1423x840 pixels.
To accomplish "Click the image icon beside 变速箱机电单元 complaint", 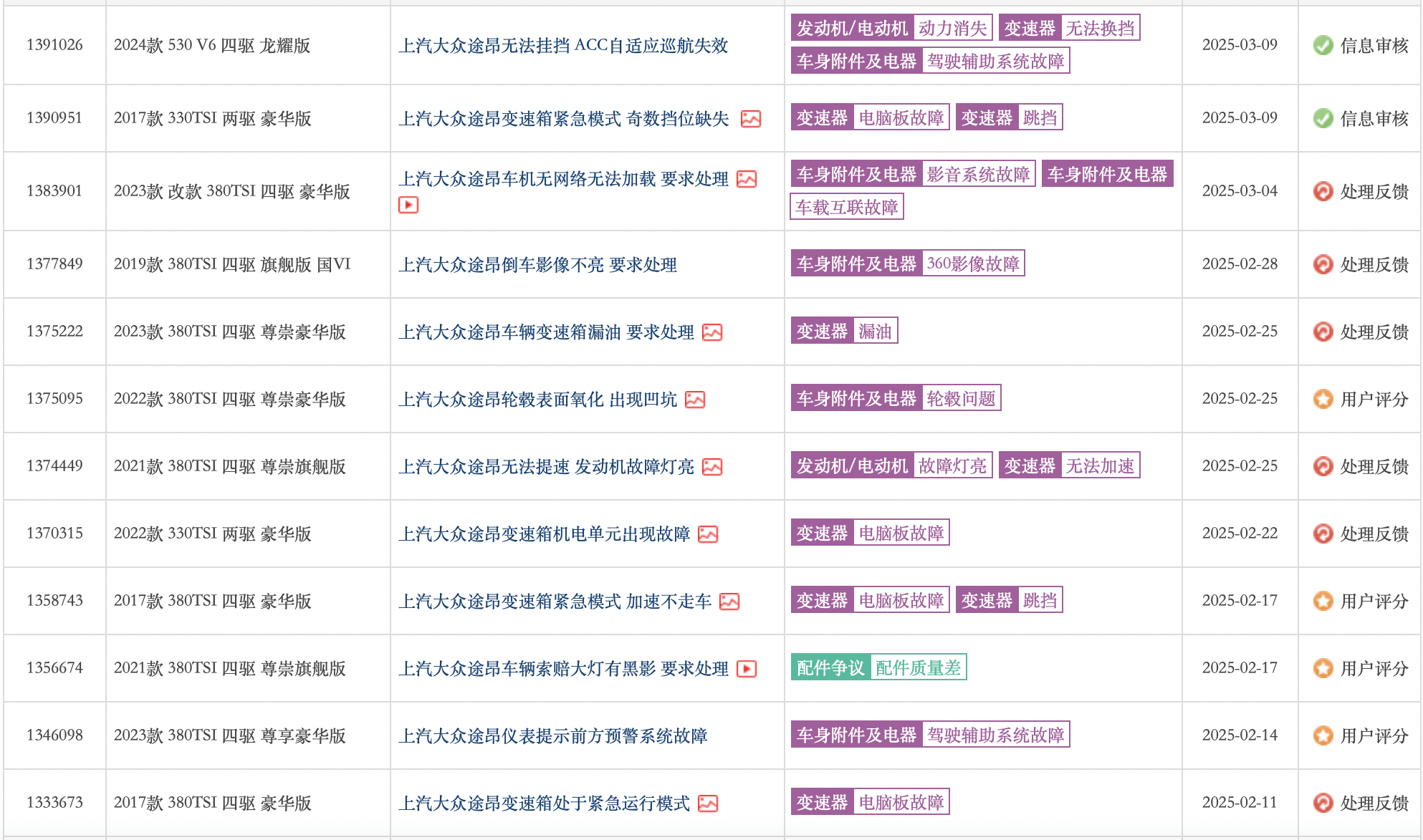I will pos(708,534).
